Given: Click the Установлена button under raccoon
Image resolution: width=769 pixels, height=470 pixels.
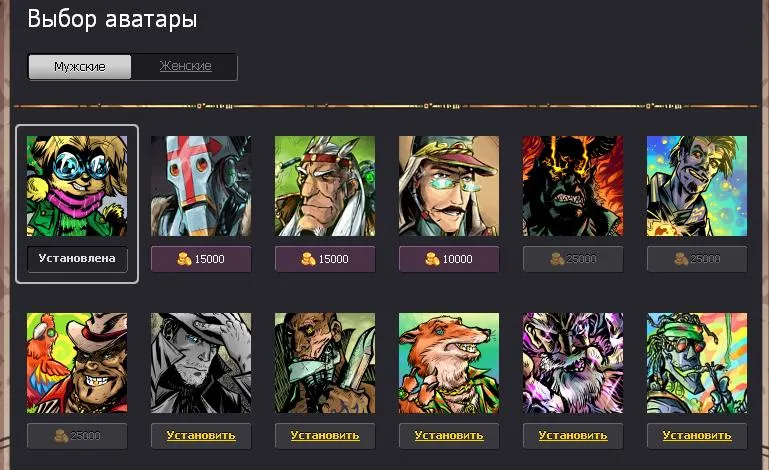Looking at the screenshot, I should coord(77,259).
